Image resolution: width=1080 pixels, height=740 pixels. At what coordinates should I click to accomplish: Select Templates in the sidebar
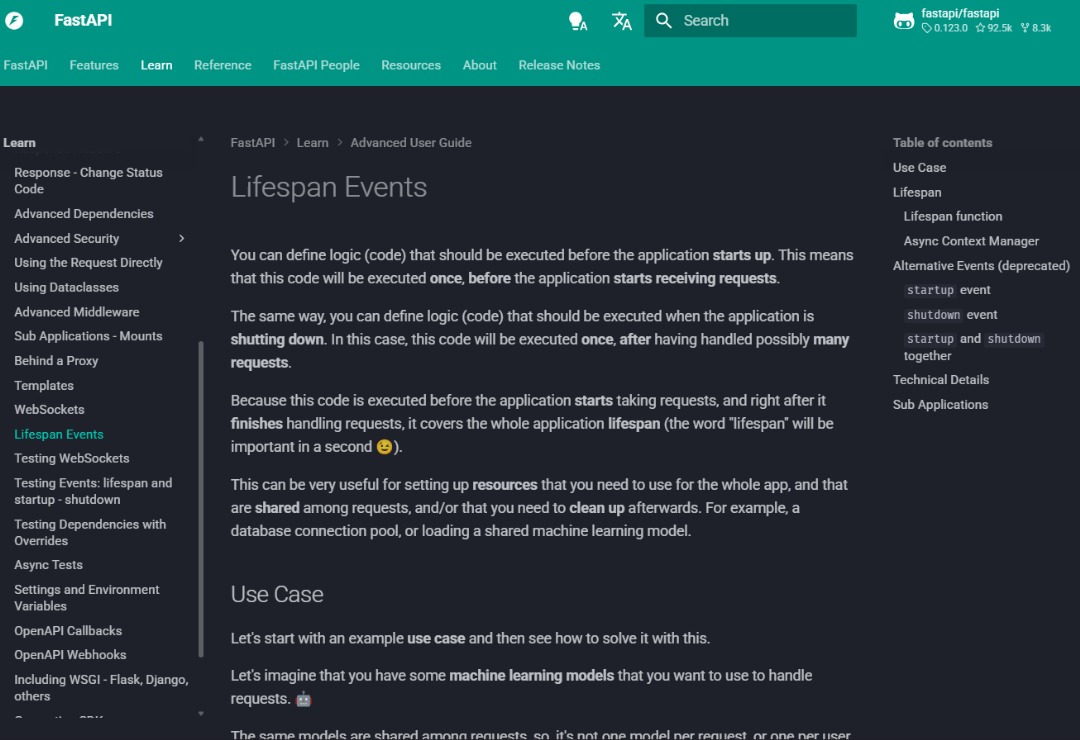point(44,385)
